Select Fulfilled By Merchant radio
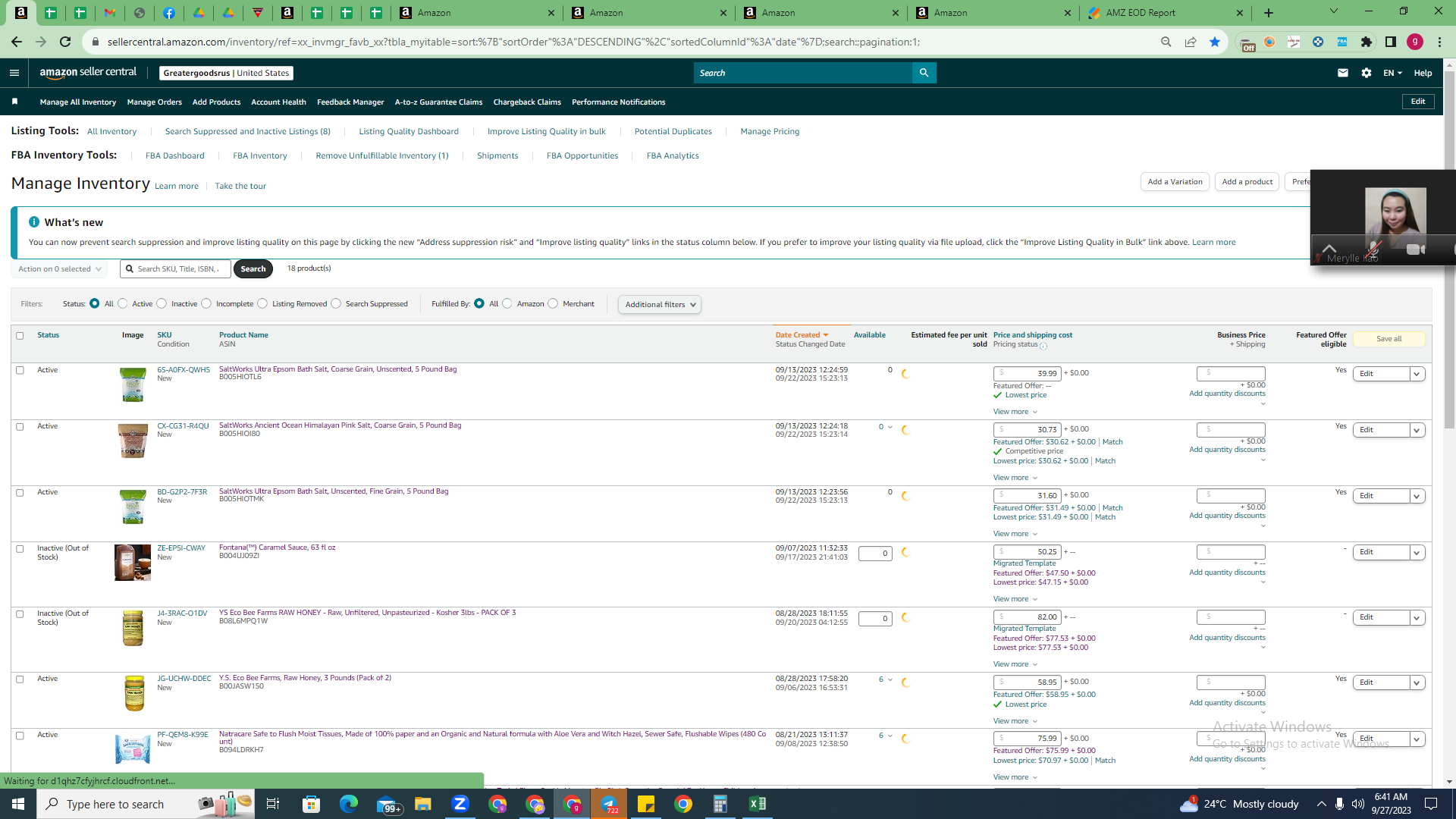Viewport: 1456px width, 819px height. click(x=553, y=303)
